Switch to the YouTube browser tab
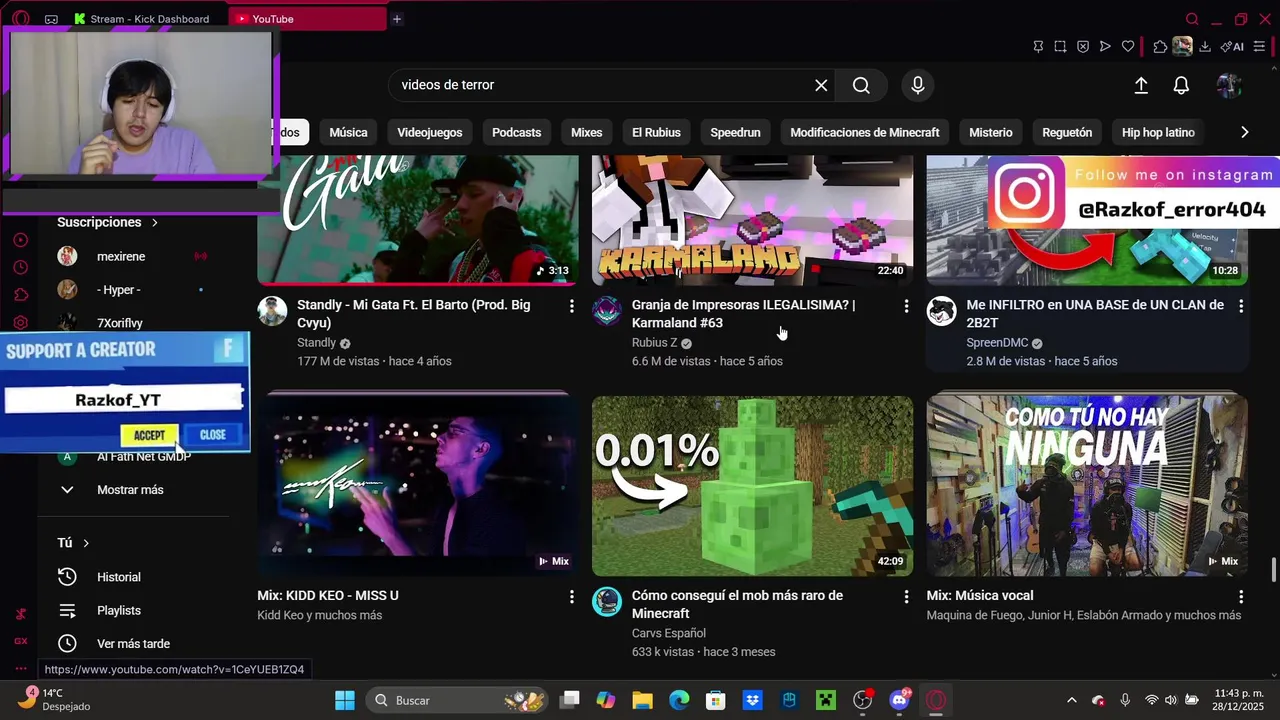The width and height of the screenshot is (1280, 720). 307,19
